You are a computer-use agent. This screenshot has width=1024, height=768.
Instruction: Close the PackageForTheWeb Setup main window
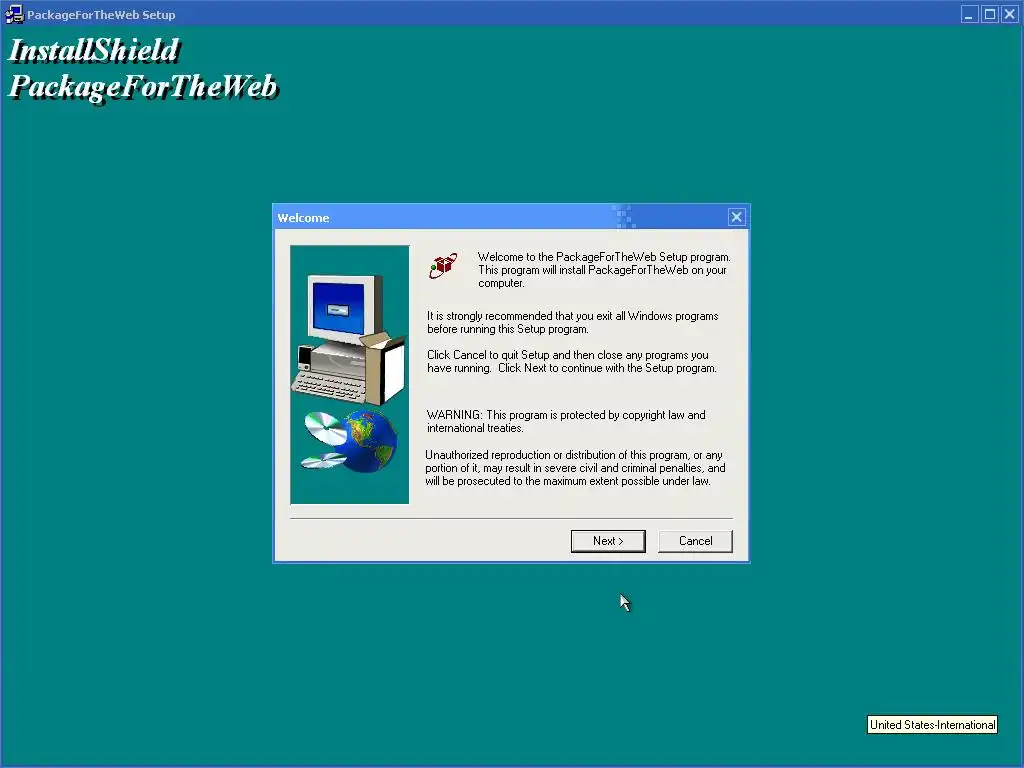[x=1010, y=14]
